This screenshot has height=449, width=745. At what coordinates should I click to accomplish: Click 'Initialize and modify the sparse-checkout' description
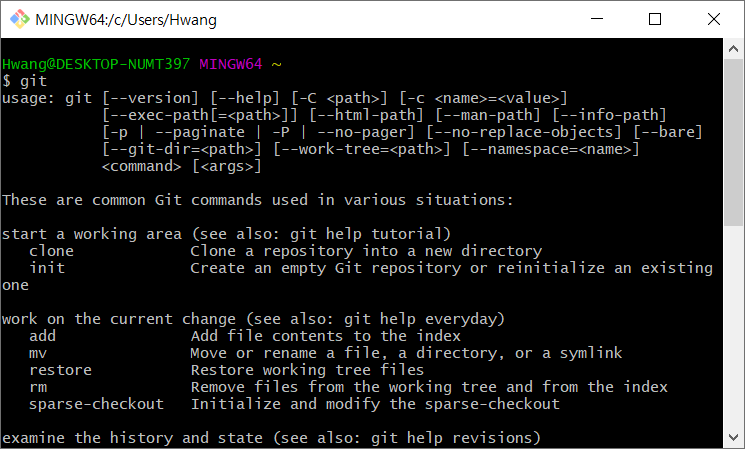click(x=375, y=404)
